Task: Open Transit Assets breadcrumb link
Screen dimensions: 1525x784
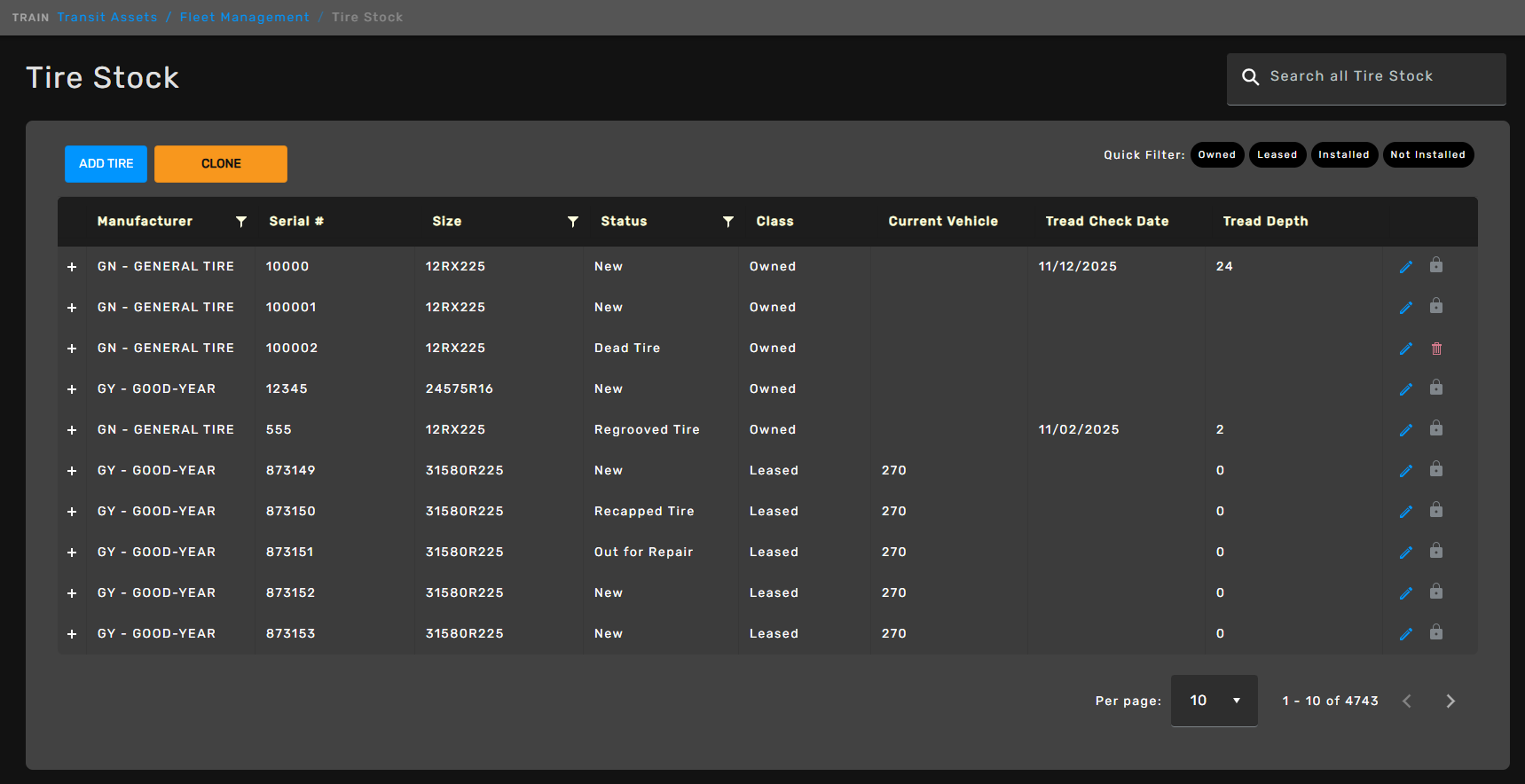Action: (x=107, y=18)
